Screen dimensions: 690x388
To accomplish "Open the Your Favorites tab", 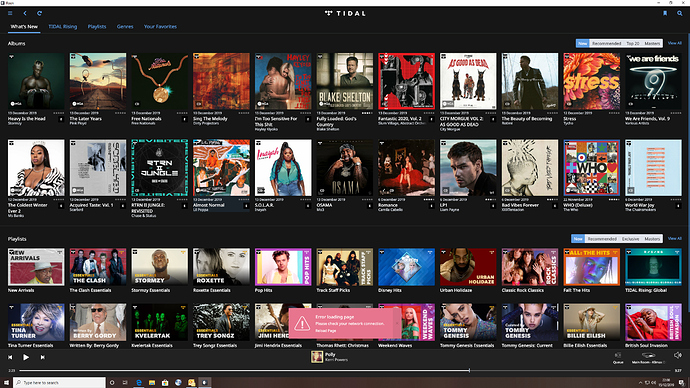I will coord(160,26).
